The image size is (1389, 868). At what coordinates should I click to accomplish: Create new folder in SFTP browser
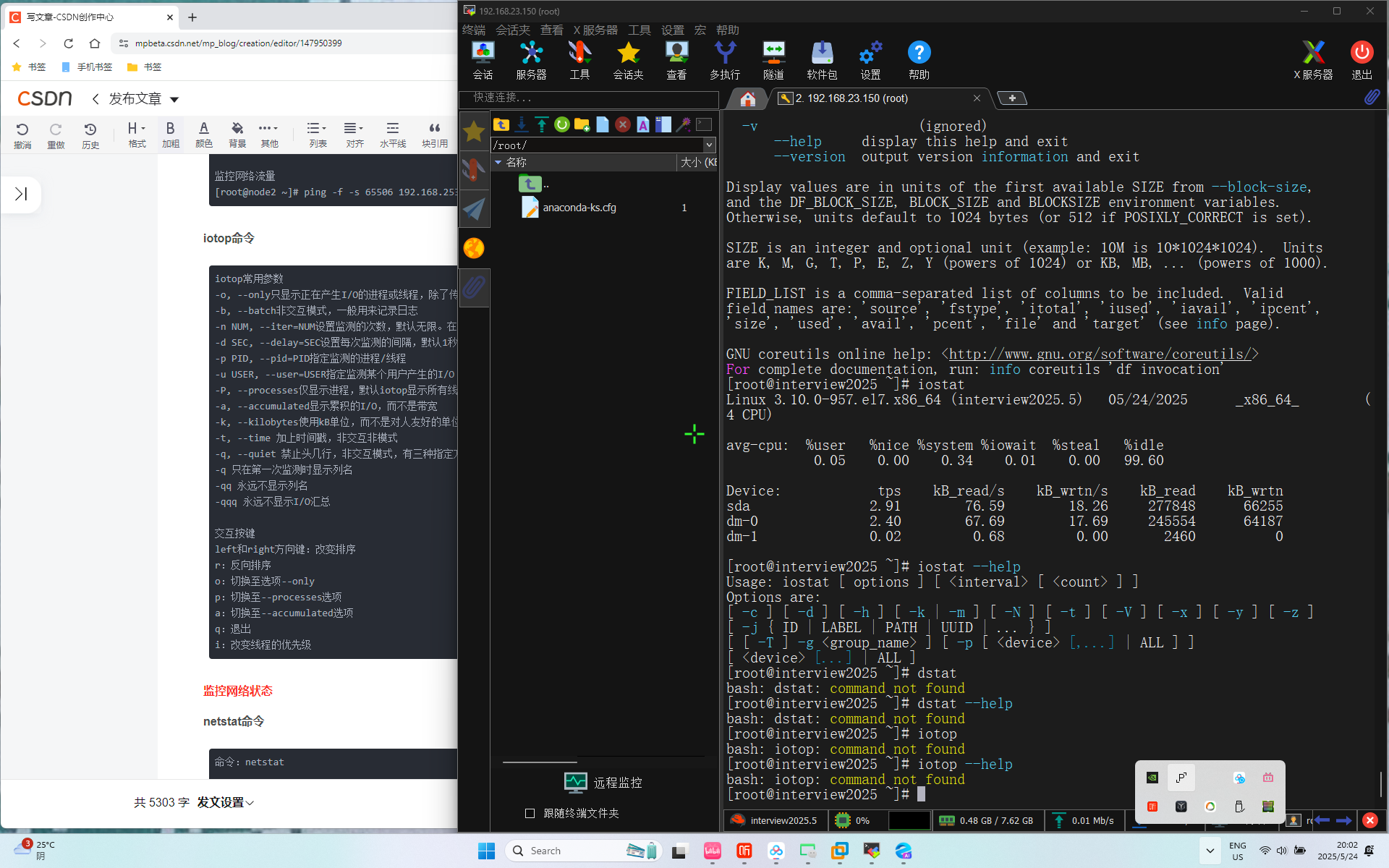(582, 124)
